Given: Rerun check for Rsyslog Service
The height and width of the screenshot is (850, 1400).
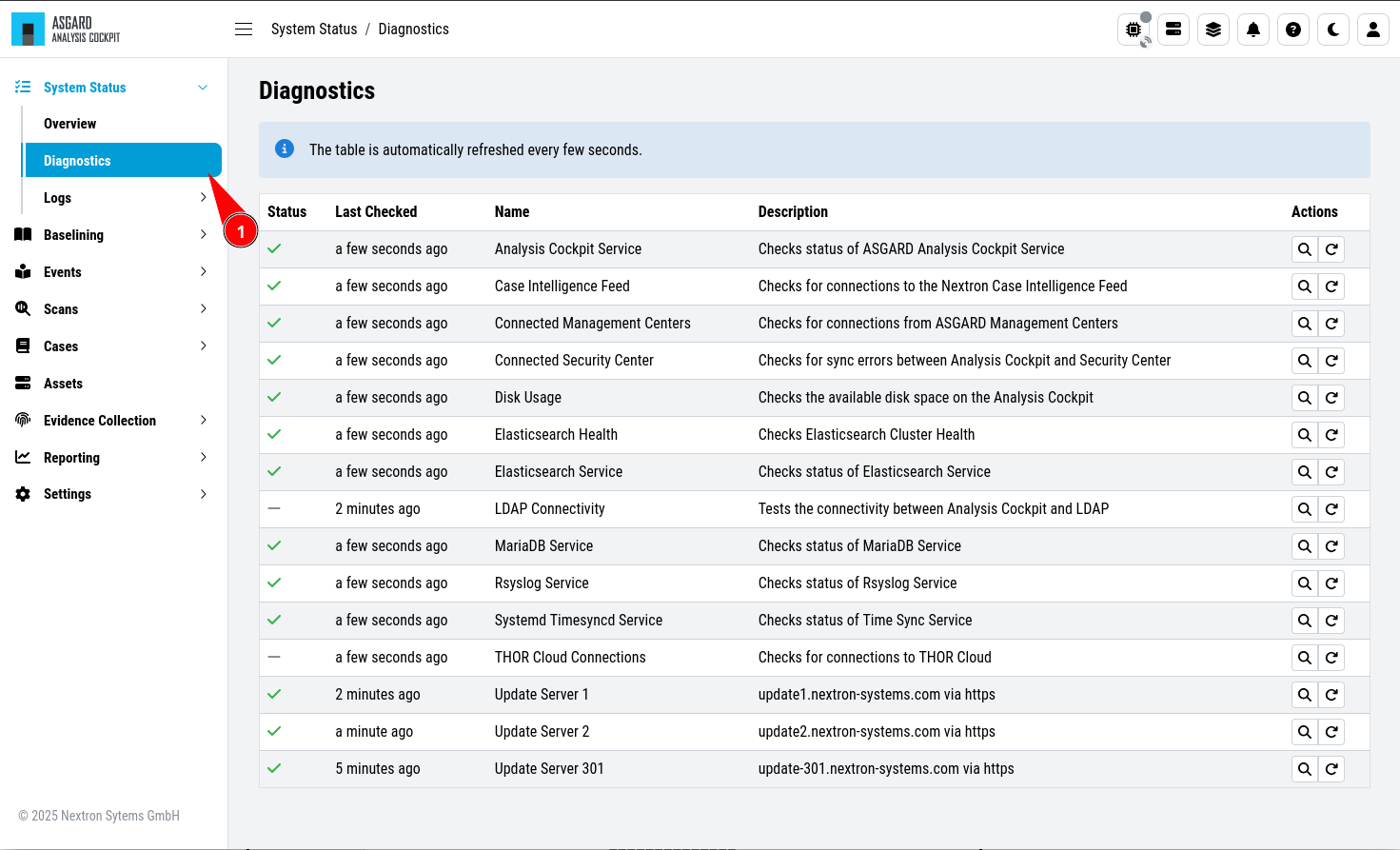Looking at the screenshot, I should point(1331,583).
